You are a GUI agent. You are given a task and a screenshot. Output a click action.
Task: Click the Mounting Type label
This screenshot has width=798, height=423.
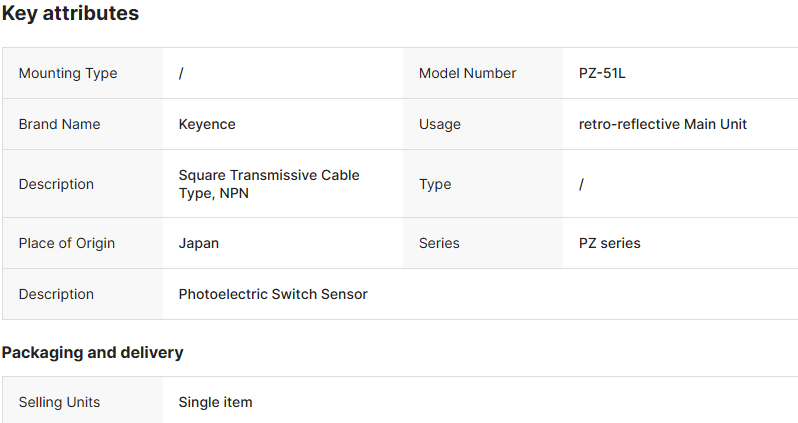[68, 73]
